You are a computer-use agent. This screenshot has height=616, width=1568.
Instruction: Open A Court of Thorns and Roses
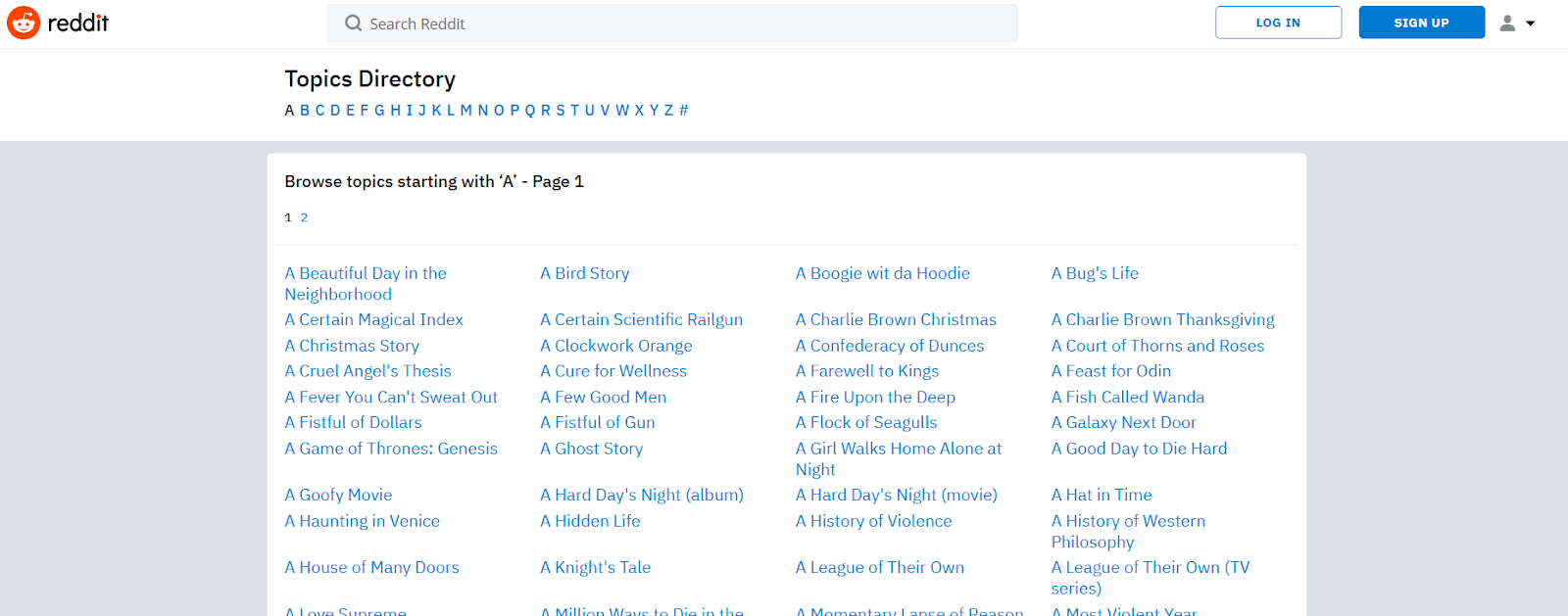pyautogui.click(x=1157, y=346)
